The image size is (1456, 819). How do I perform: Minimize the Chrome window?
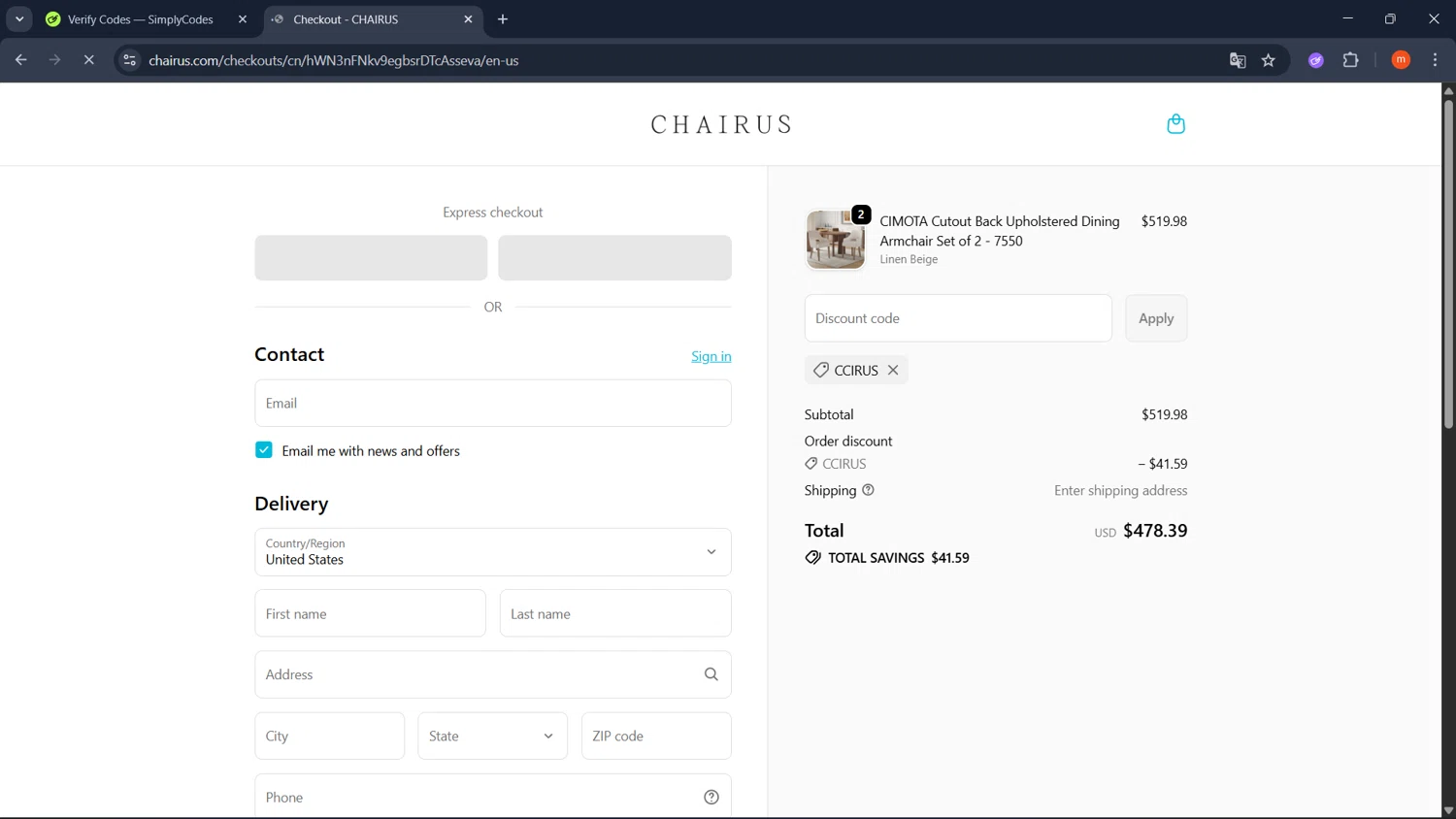(1347, 18)
